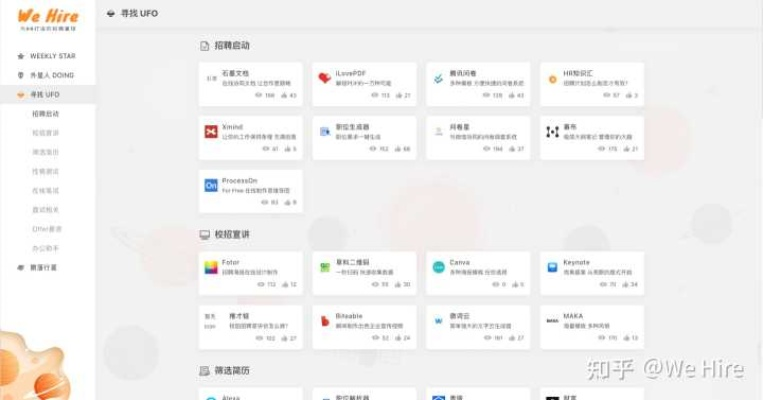
Task: Select 校招宣讲 in the sidebar submenu
Action: [x=46, y=133]
